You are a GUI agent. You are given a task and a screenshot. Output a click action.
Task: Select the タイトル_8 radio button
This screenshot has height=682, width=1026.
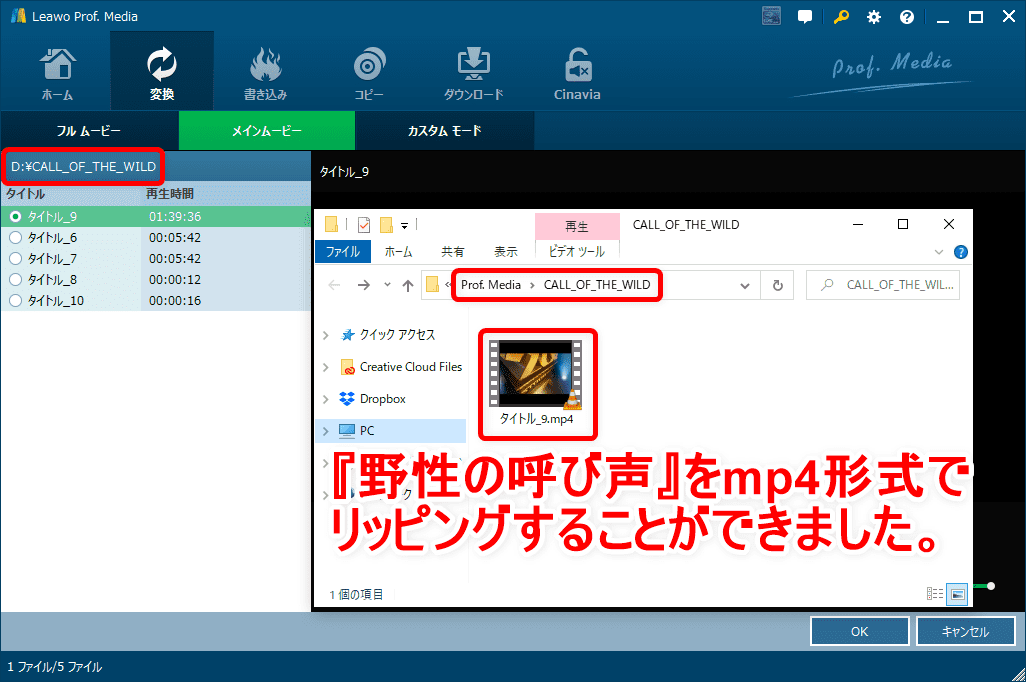(x=15, y=279)
